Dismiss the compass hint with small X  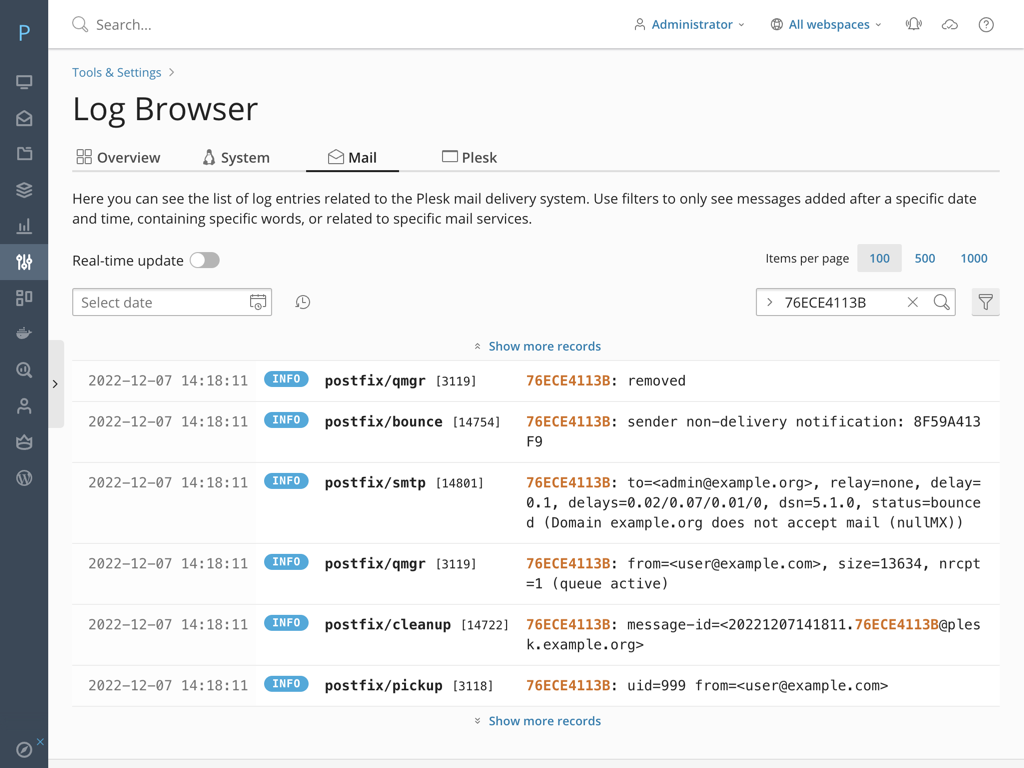click(x=40, y=741)
